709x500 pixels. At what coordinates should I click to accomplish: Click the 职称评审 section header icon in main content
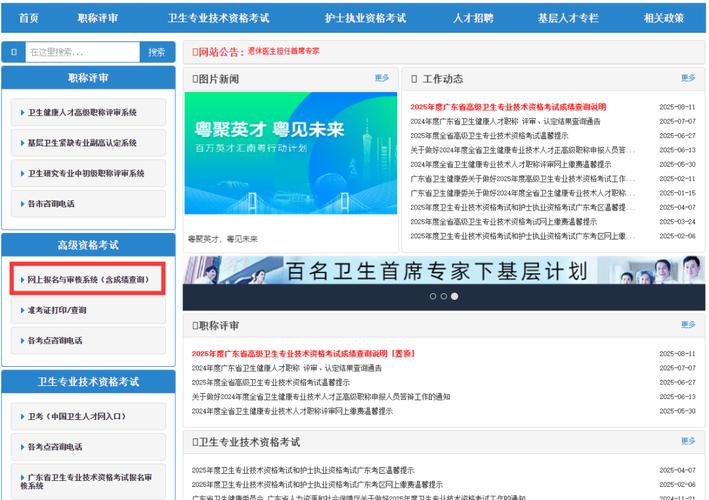(196, 326)
